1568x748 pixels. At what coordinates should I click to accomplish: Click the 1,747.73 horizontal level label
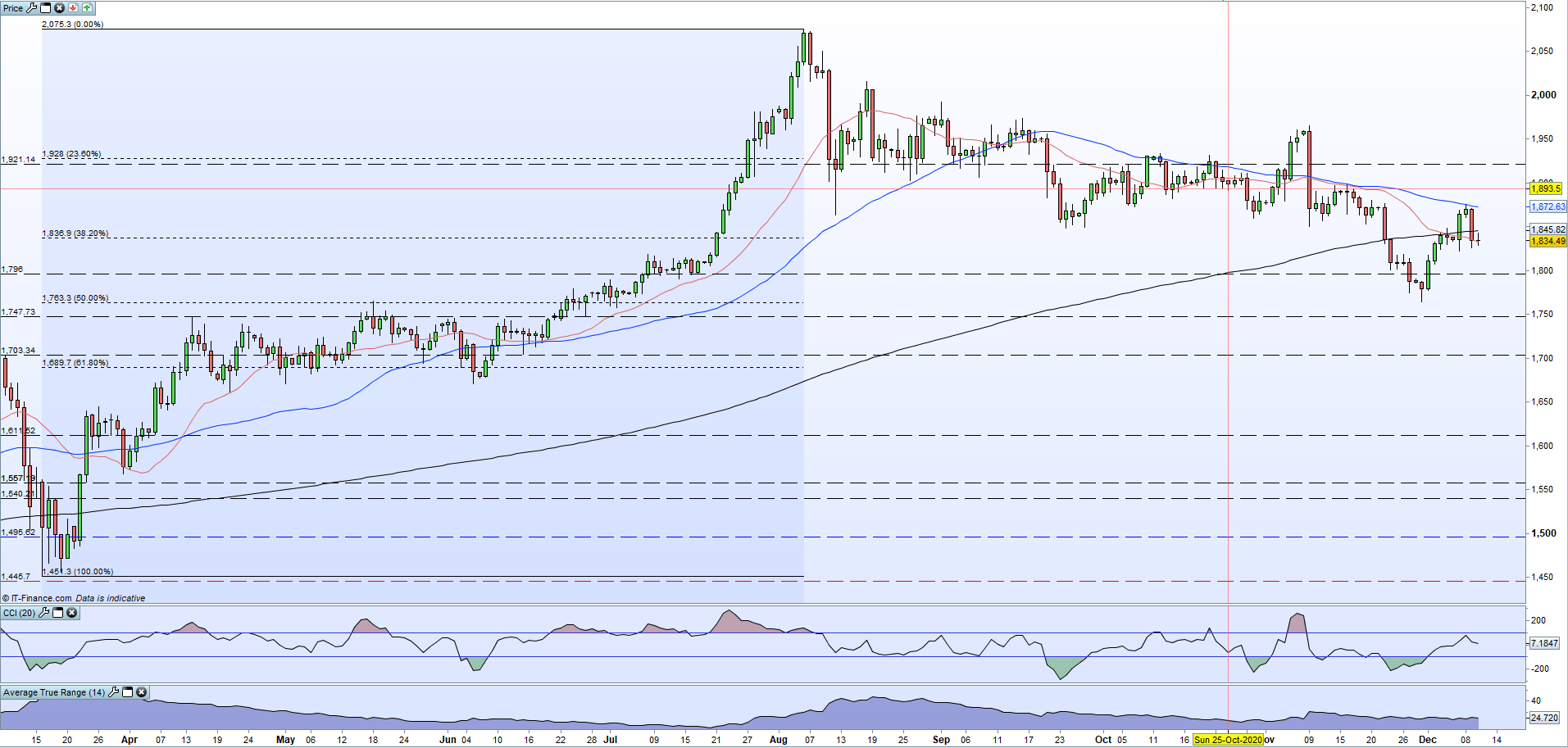point(19,312)
